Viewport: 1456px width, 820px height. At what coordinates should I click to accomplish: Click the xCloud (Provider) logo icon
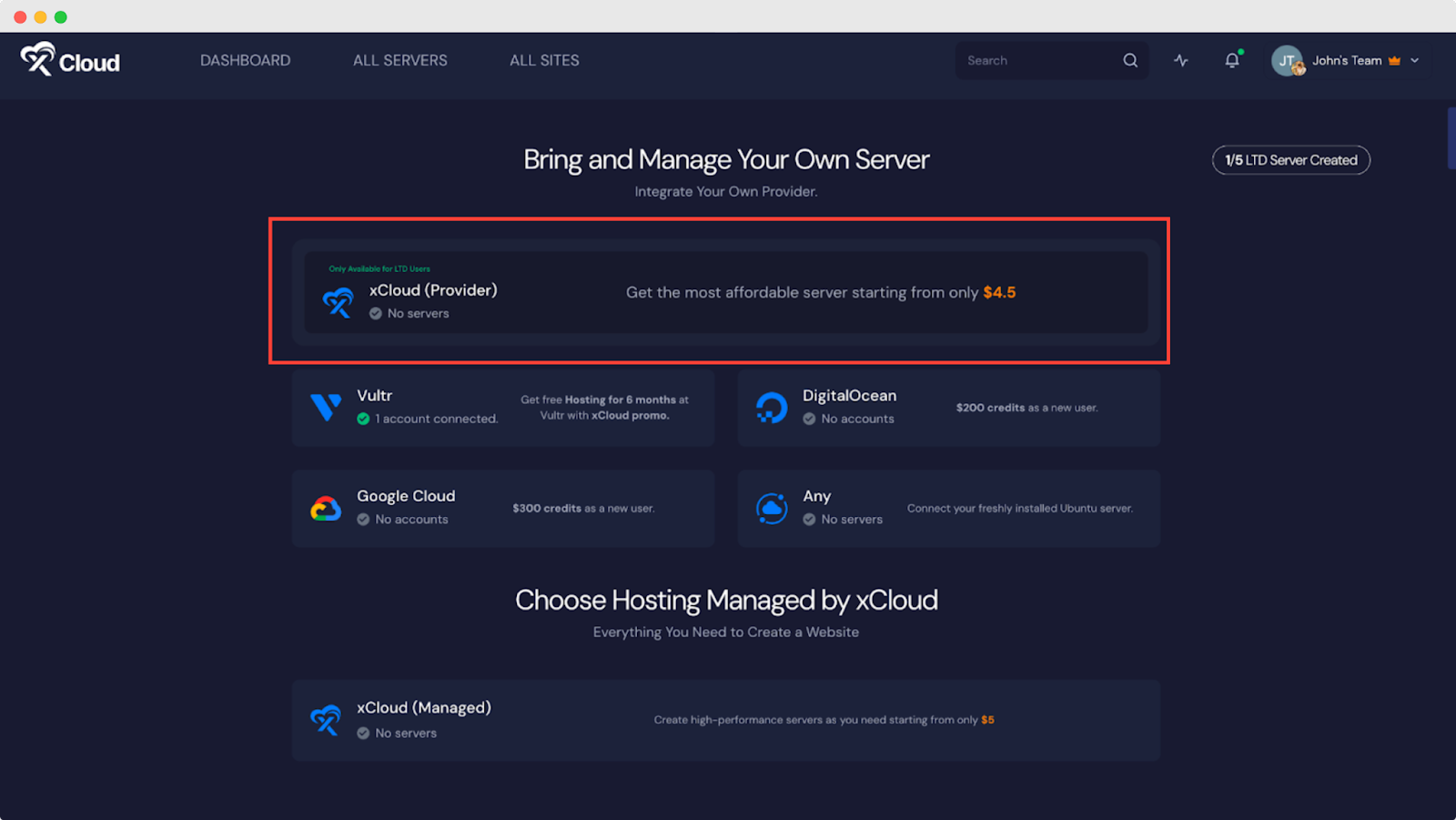[x=338, y=302]
